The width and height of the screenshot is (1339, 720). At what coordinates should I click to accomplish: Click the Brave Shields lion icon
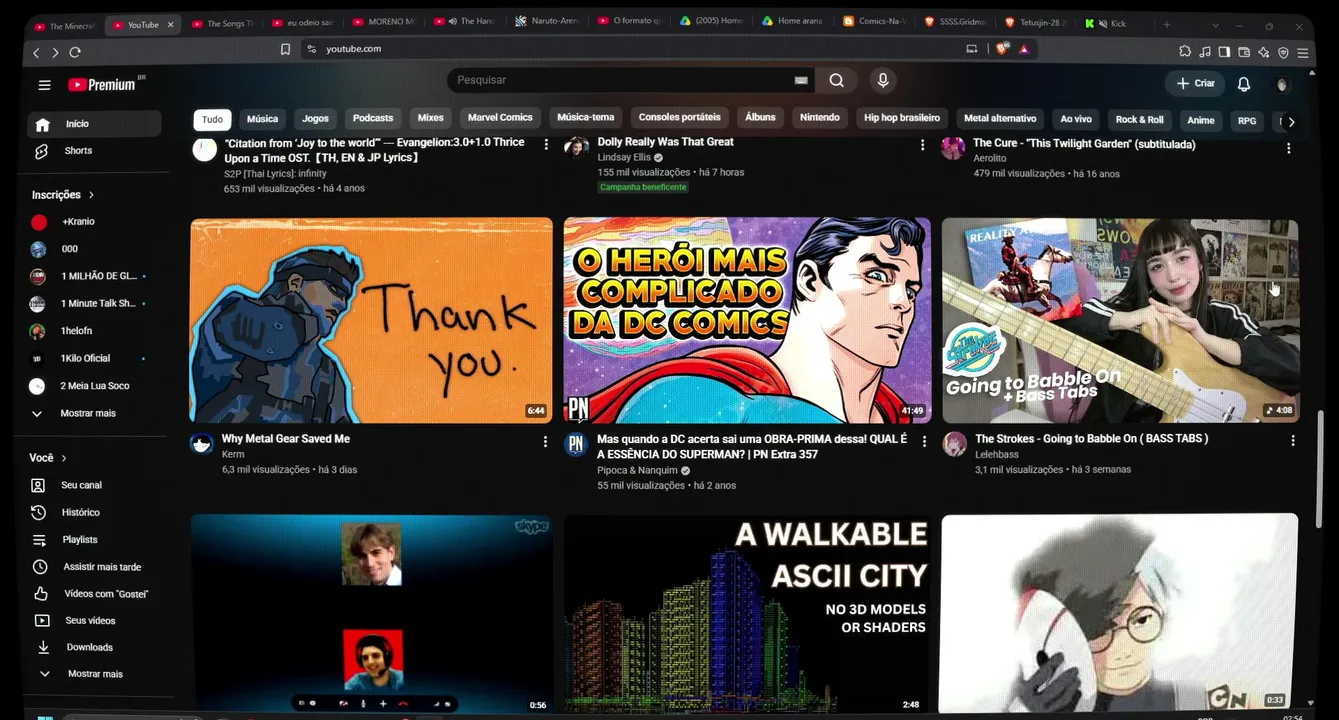coord(1003,49)
